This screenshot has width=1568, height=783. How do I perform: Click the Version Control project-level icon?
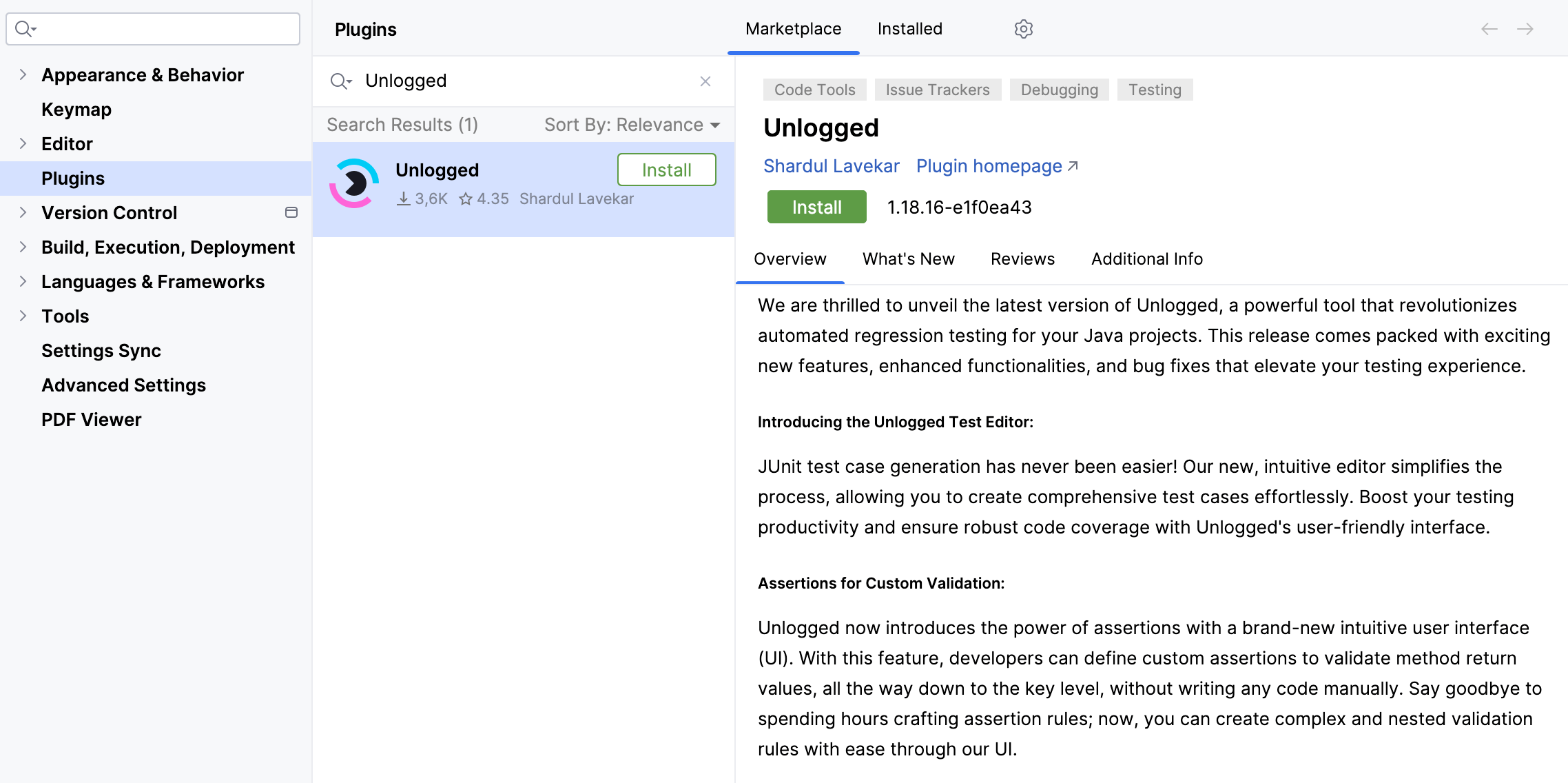[x=291, y=212]
